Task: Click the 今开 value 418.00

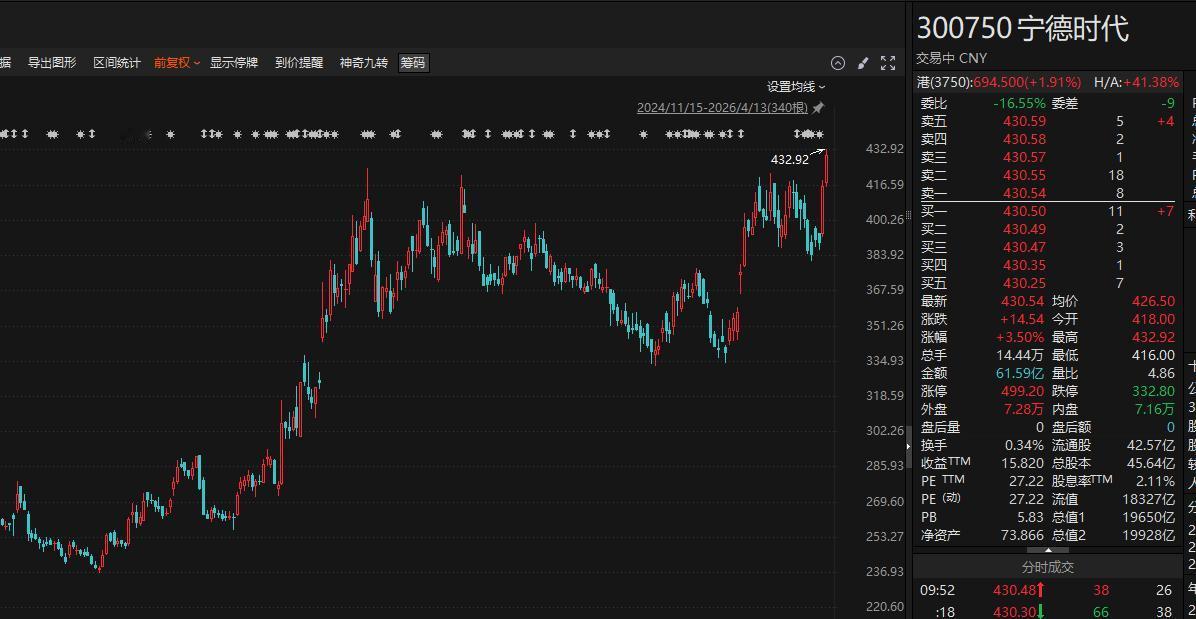Action: click(1153, 319)
